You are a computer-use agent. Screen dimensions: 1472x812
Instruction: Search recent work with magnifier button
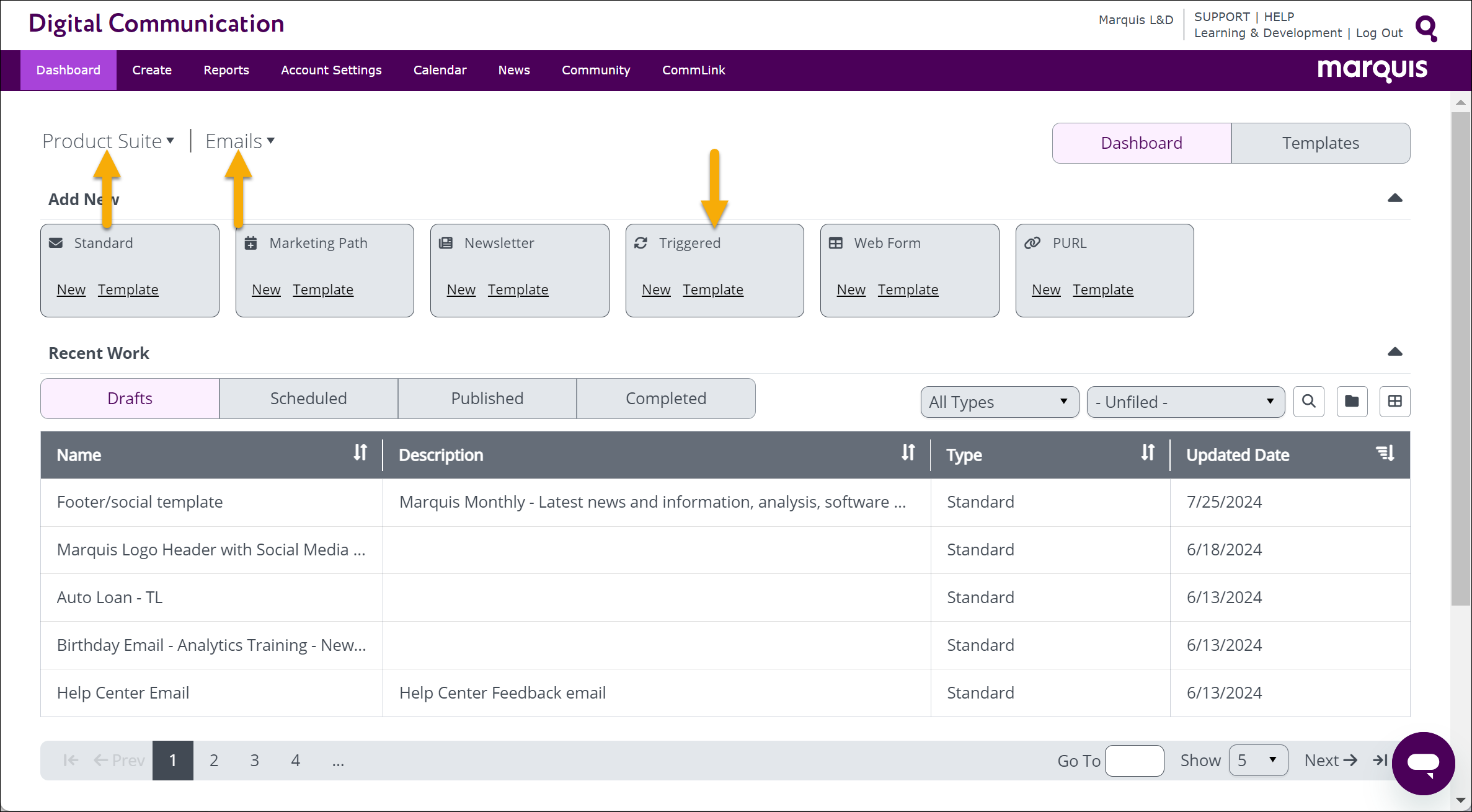(1309, 402)
